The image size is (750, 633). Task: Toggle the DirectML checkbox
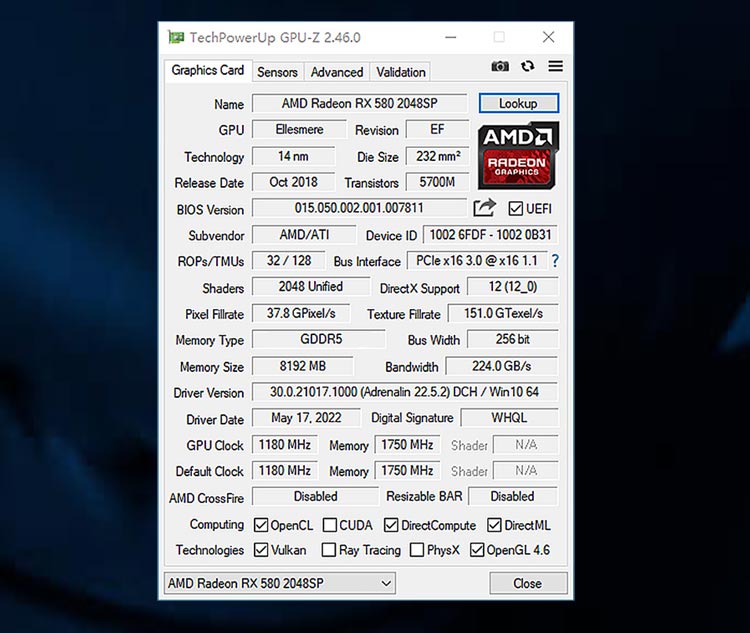(494, 525)
